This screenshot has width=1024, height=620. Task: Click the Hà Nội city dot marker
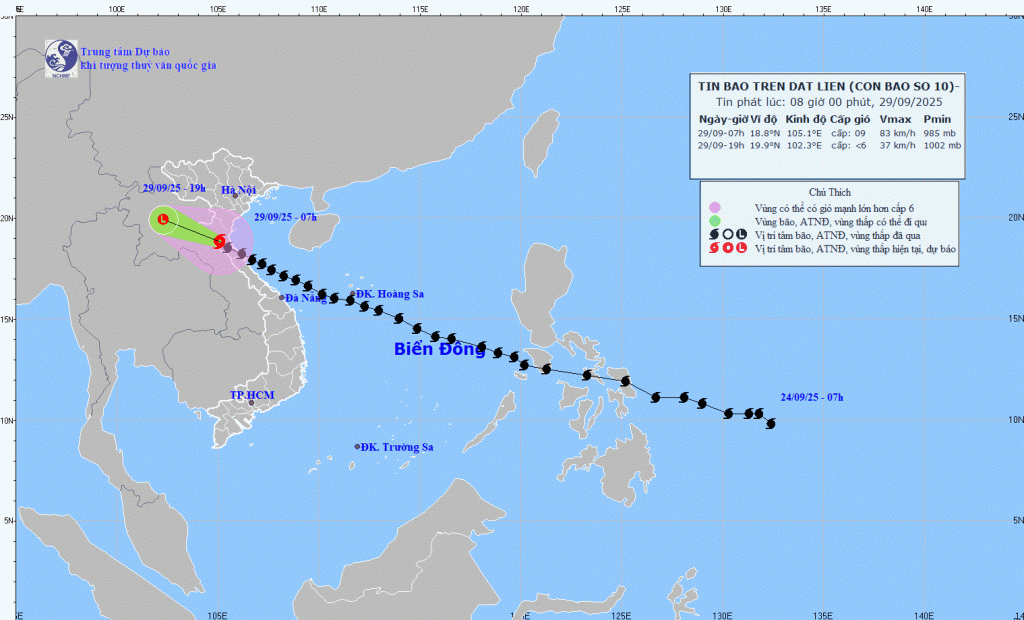coord(235,194)
